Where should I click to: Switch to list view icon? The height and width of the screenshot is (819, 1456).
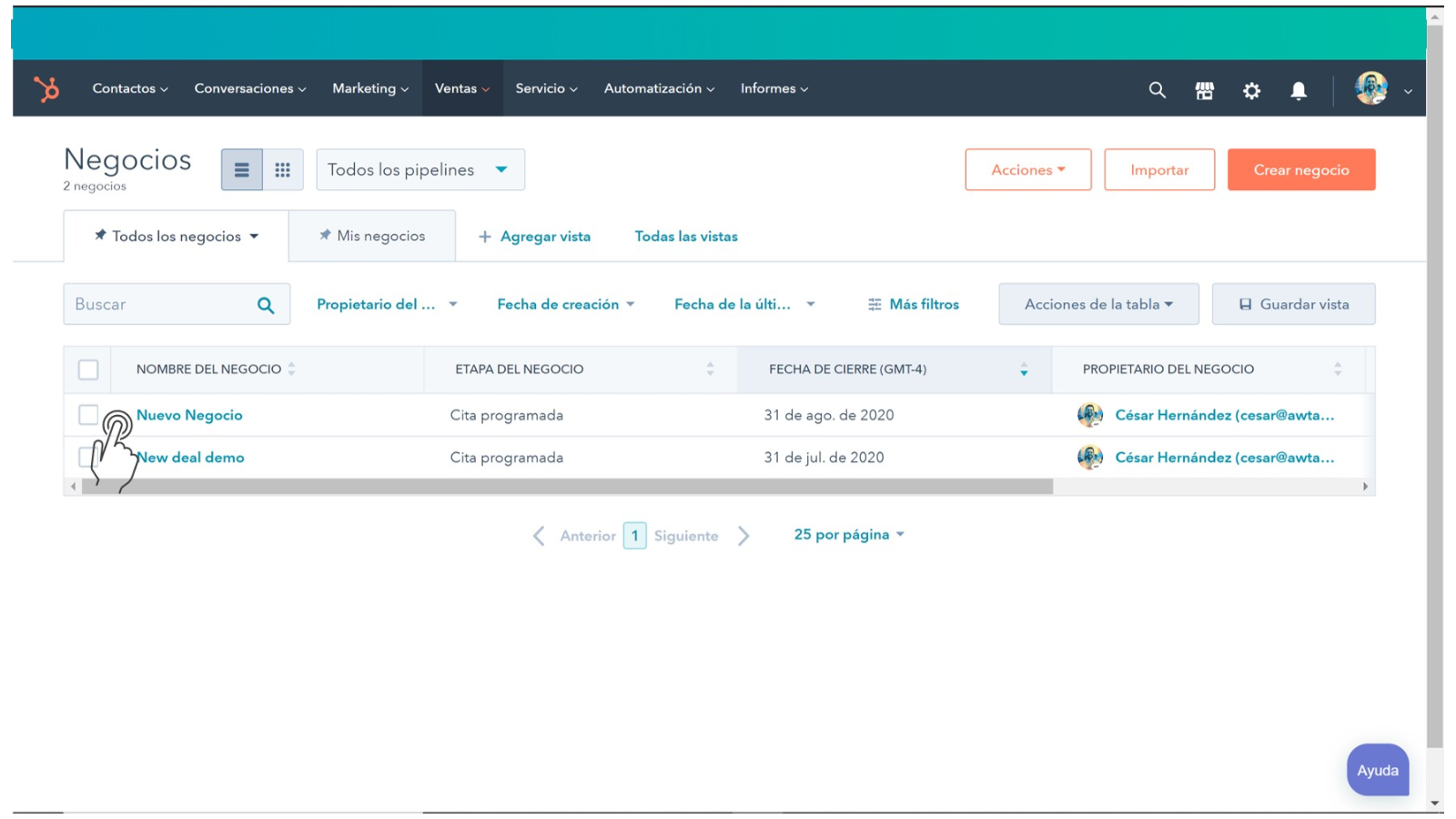tap(240, 169)
